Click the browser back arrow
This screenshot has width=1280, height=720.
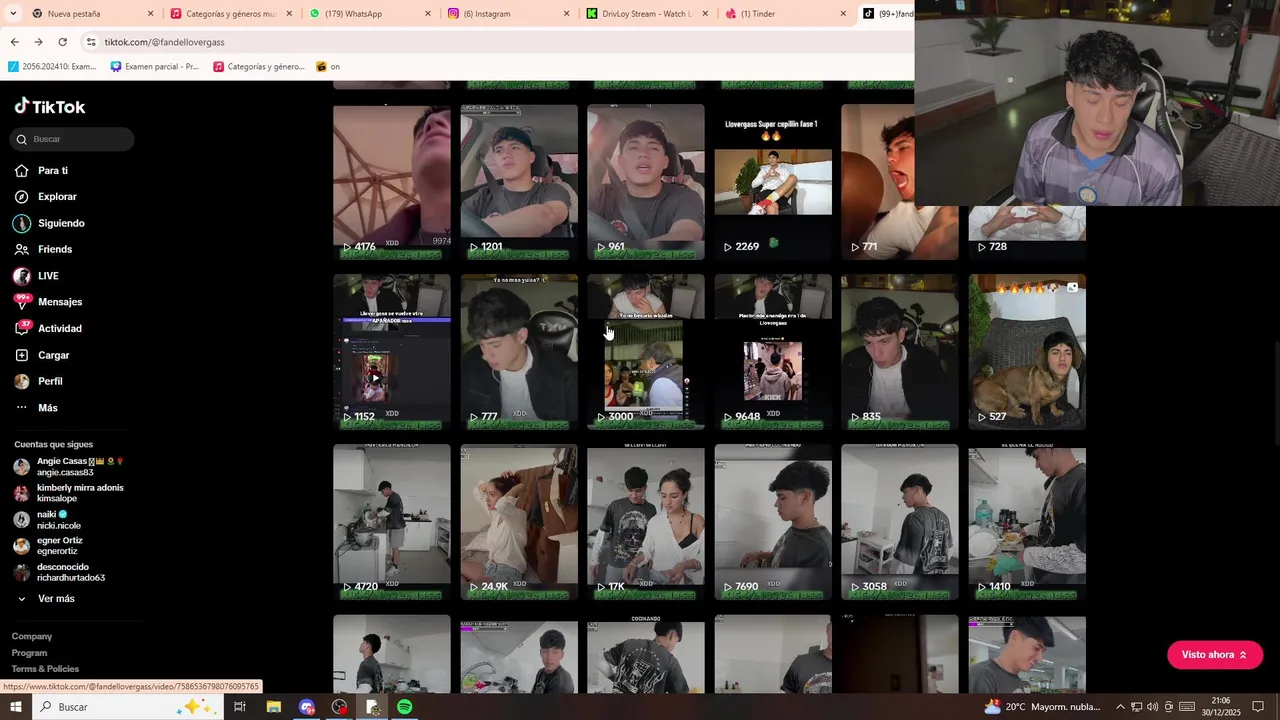click(x=14, y=42)
